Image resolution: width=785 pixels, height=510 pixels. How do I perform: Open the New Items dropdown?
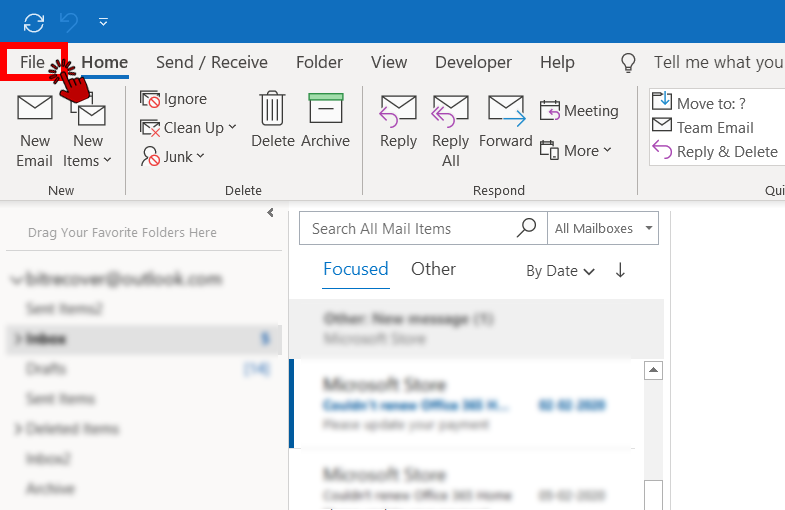click(87, 131)
